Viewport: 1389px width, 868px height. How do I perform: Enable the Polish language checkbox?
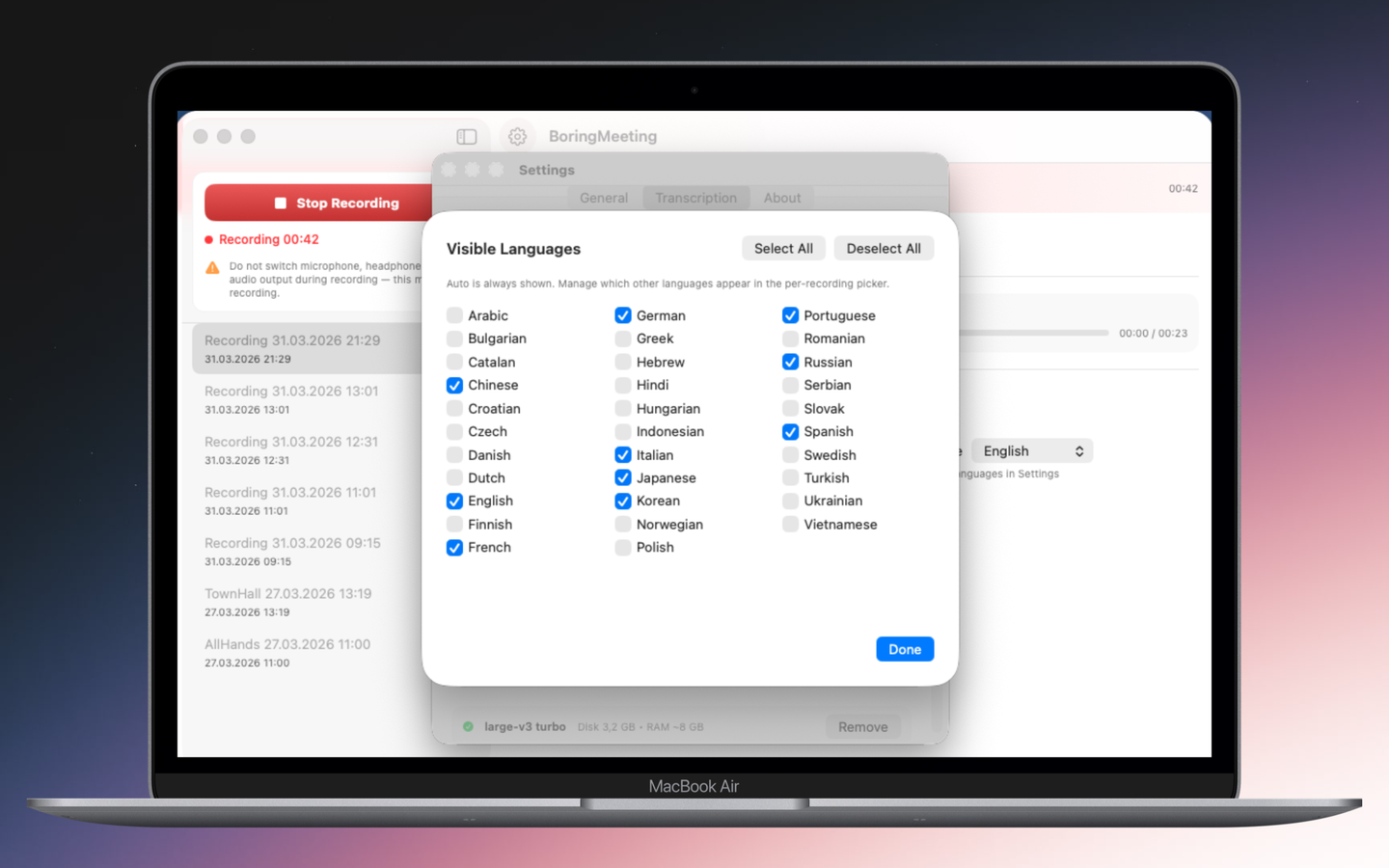point(623,547)
